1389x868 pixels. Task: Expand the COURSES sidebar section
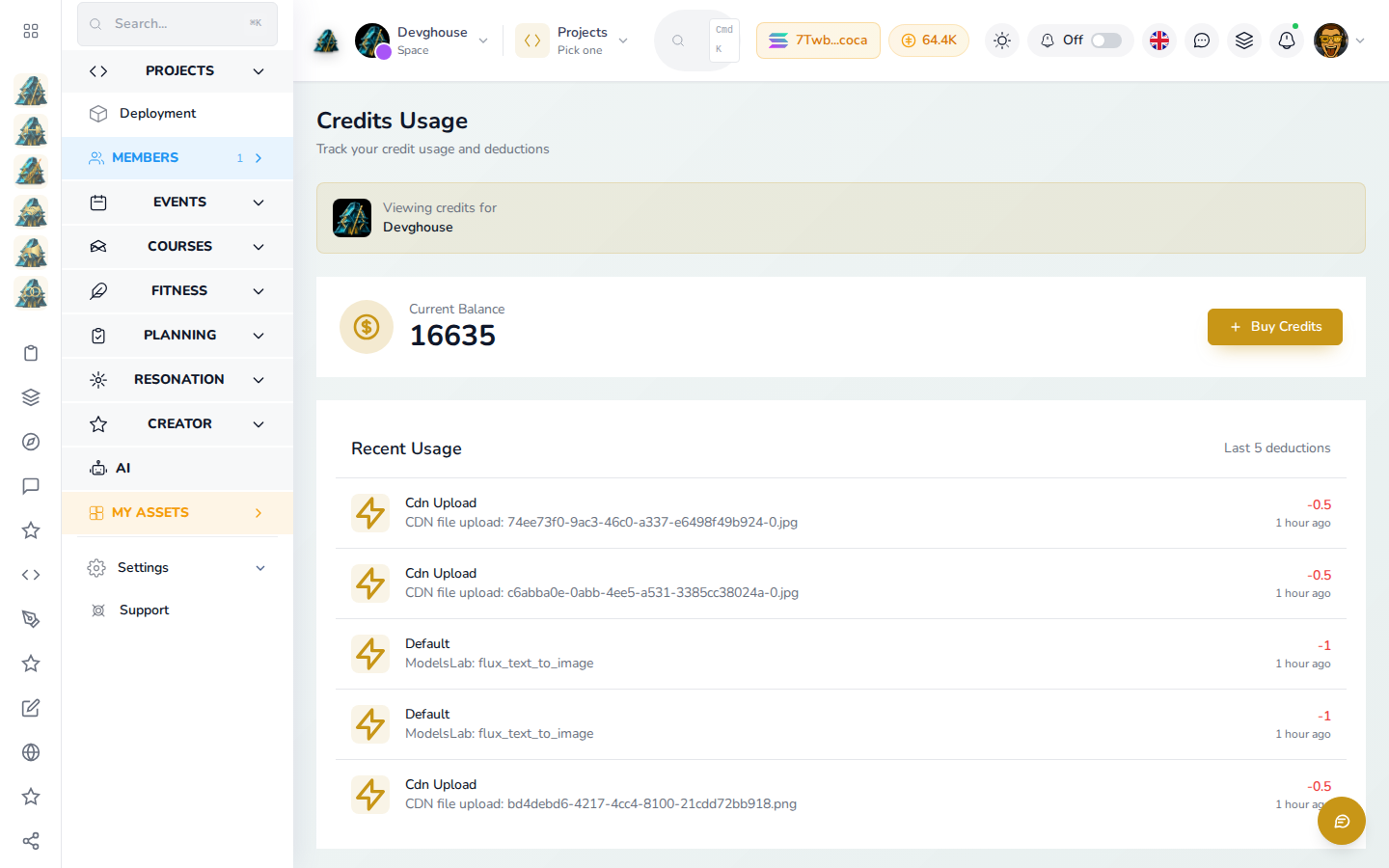click(177, 247)
